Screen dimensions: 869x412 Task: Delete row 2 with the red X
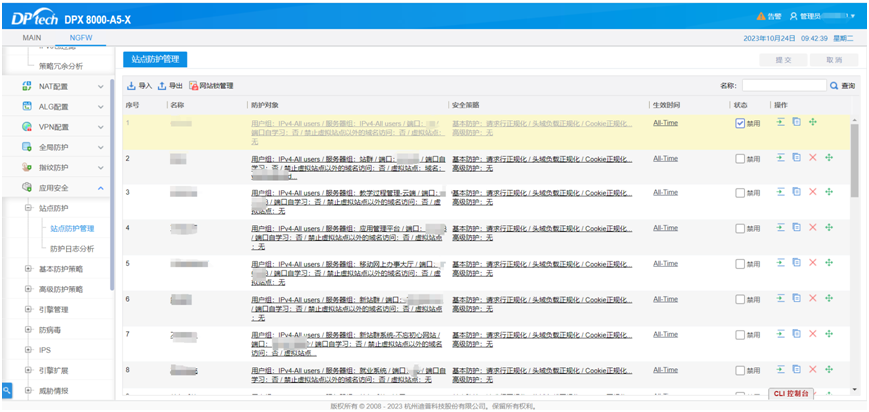(x=813, y=157)
